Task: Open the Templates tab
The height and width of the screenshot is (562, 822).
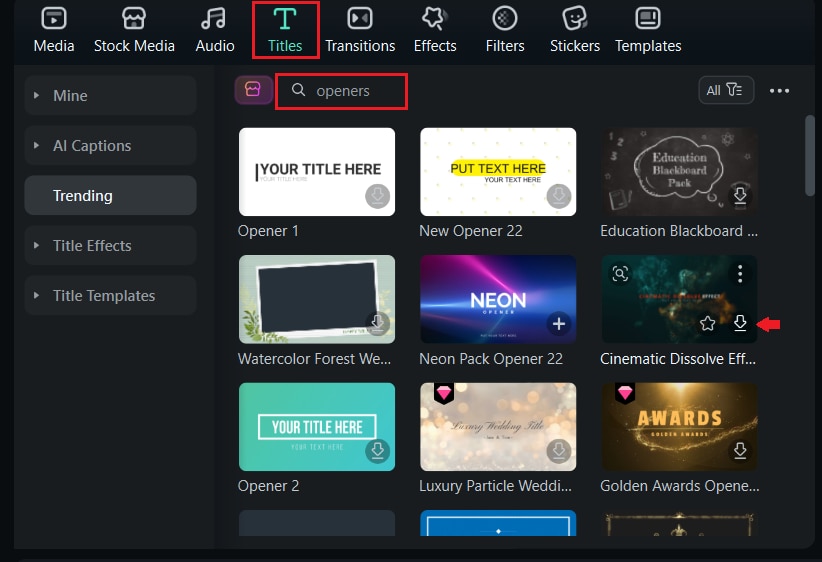Action: click(x=648, y=30)
